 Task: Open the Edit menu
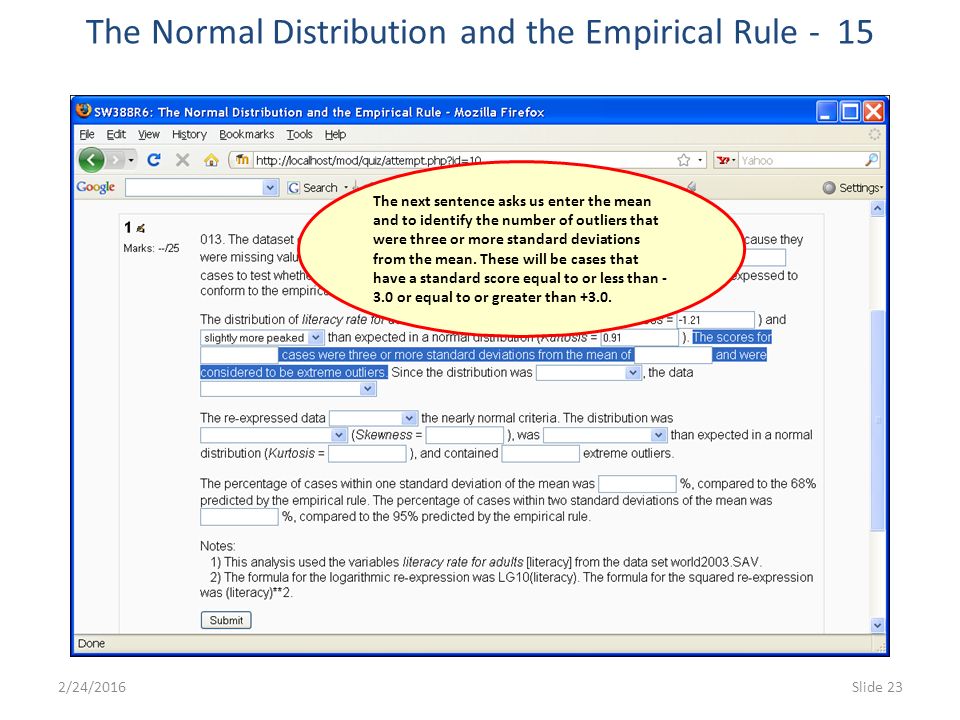point(116,135)
